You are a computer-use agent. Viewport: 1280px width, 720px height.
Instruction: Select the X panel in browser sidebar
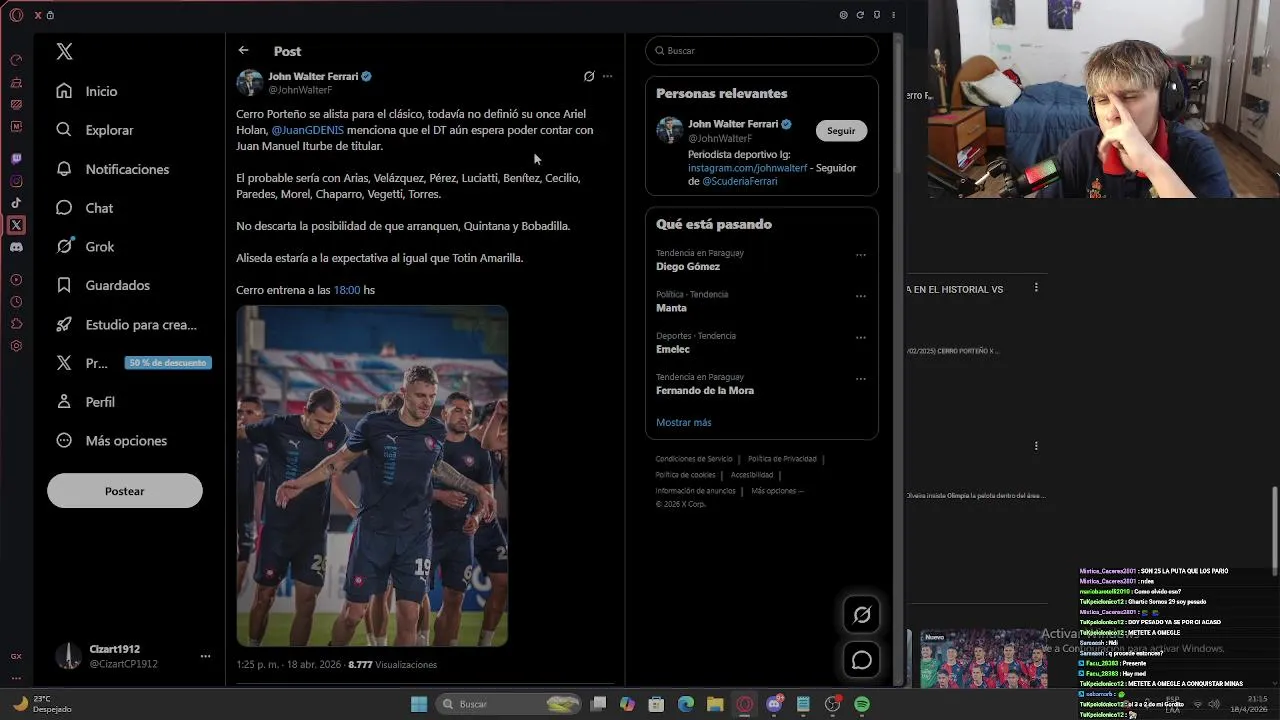(x=16, y=225)
